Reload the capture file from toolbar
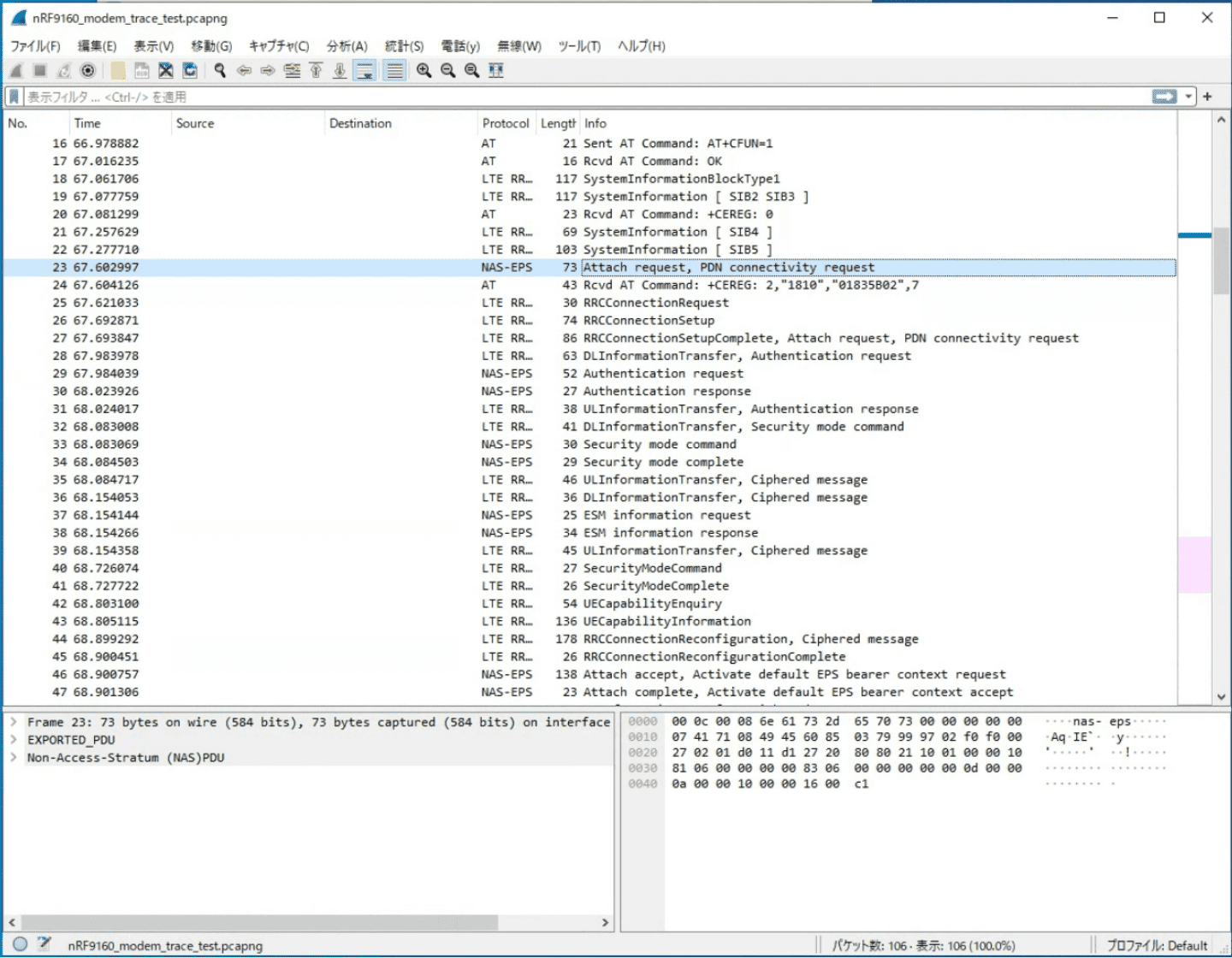 pos(190,71)
